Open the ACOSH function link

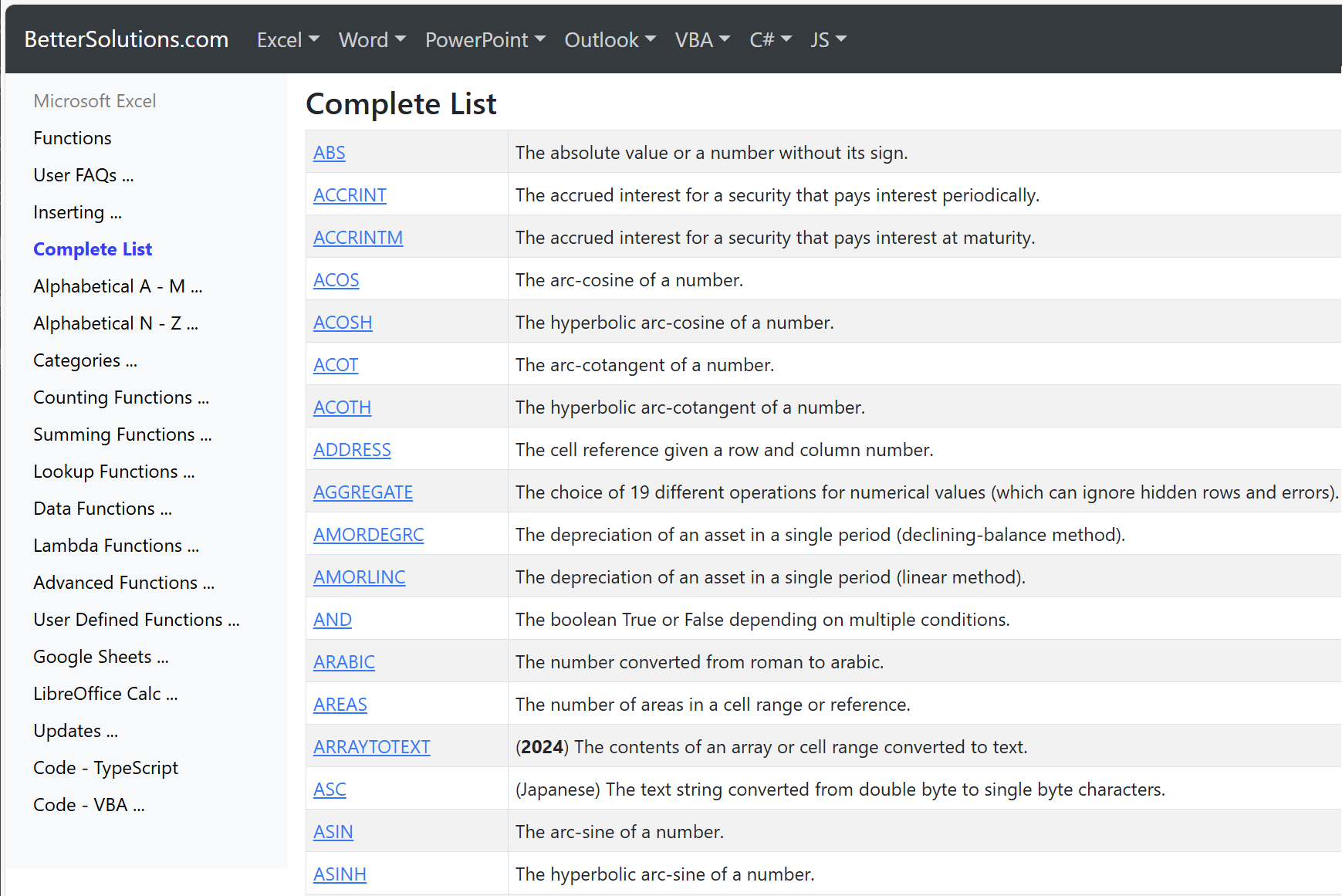pos(343,323)
